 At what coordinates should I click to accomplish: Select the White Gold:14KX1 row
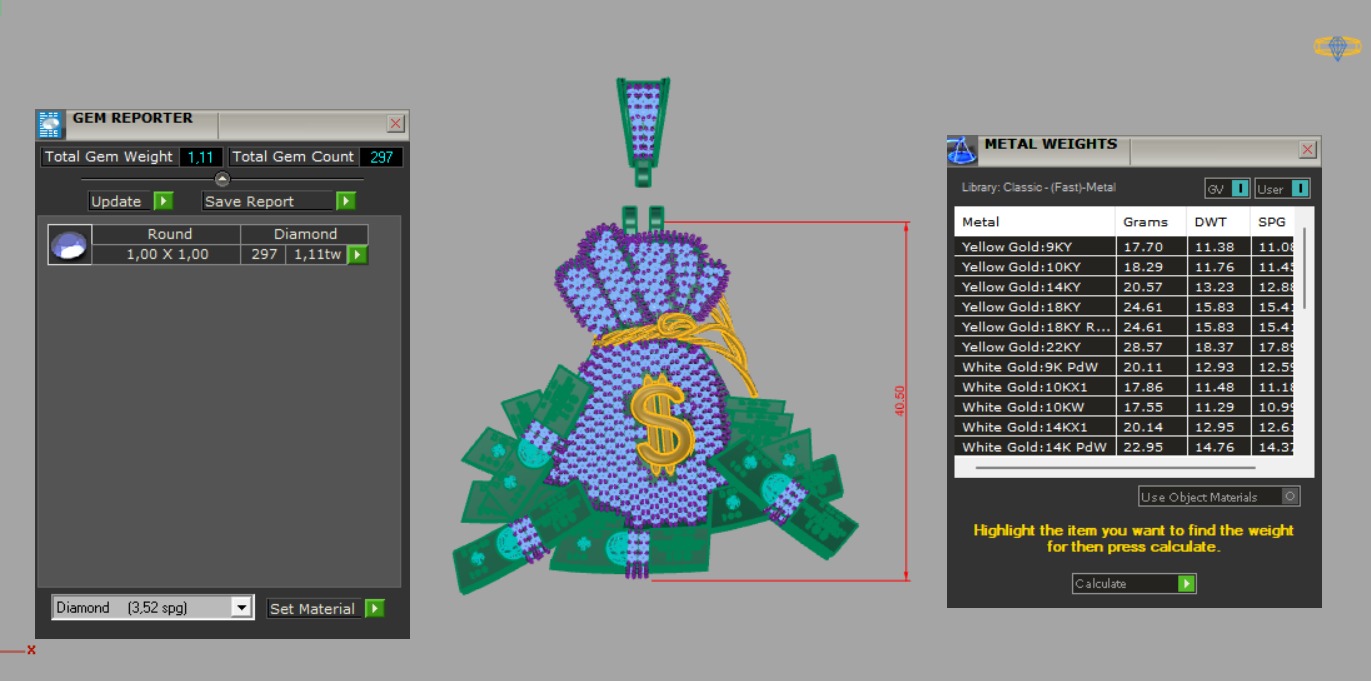1125,427
